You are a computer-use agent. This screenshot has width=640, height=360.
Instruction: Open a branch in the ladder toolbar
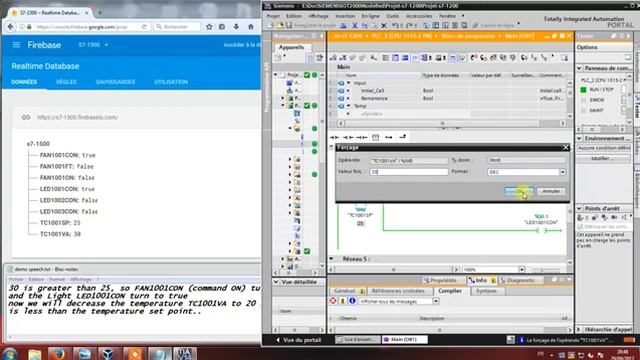389,137
